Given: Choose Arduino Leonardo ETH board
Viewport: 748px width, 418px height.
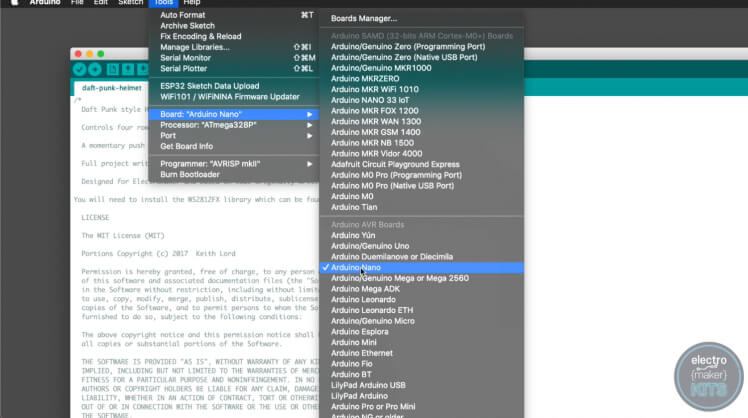Looking at the screenshot, I should click(x=422, y=310).
